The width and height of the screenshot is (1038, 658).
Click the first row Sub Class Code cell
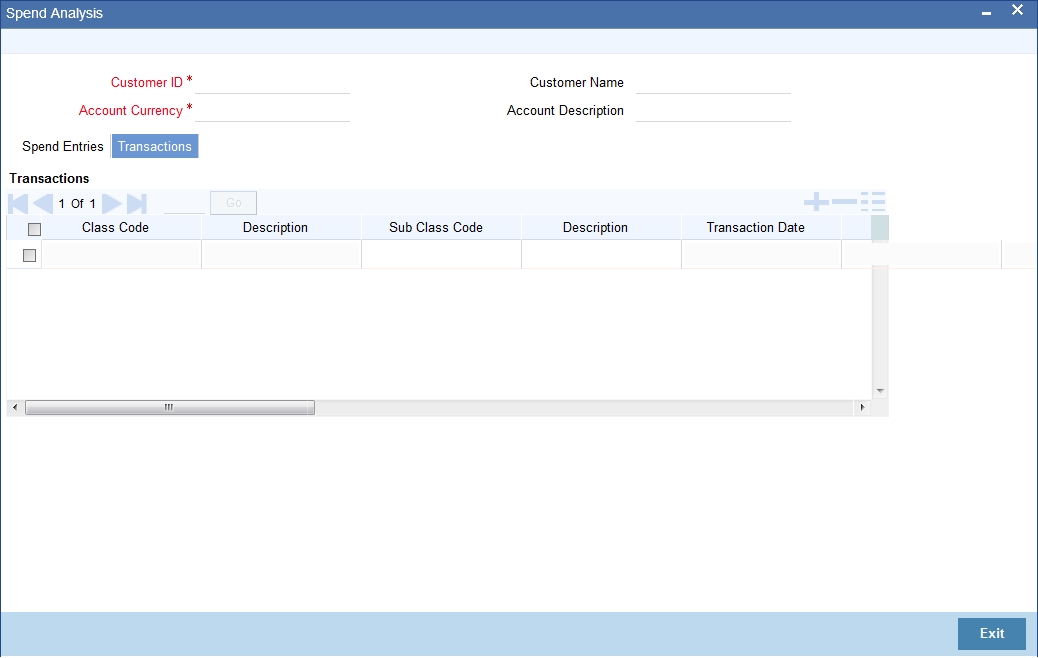442,255
